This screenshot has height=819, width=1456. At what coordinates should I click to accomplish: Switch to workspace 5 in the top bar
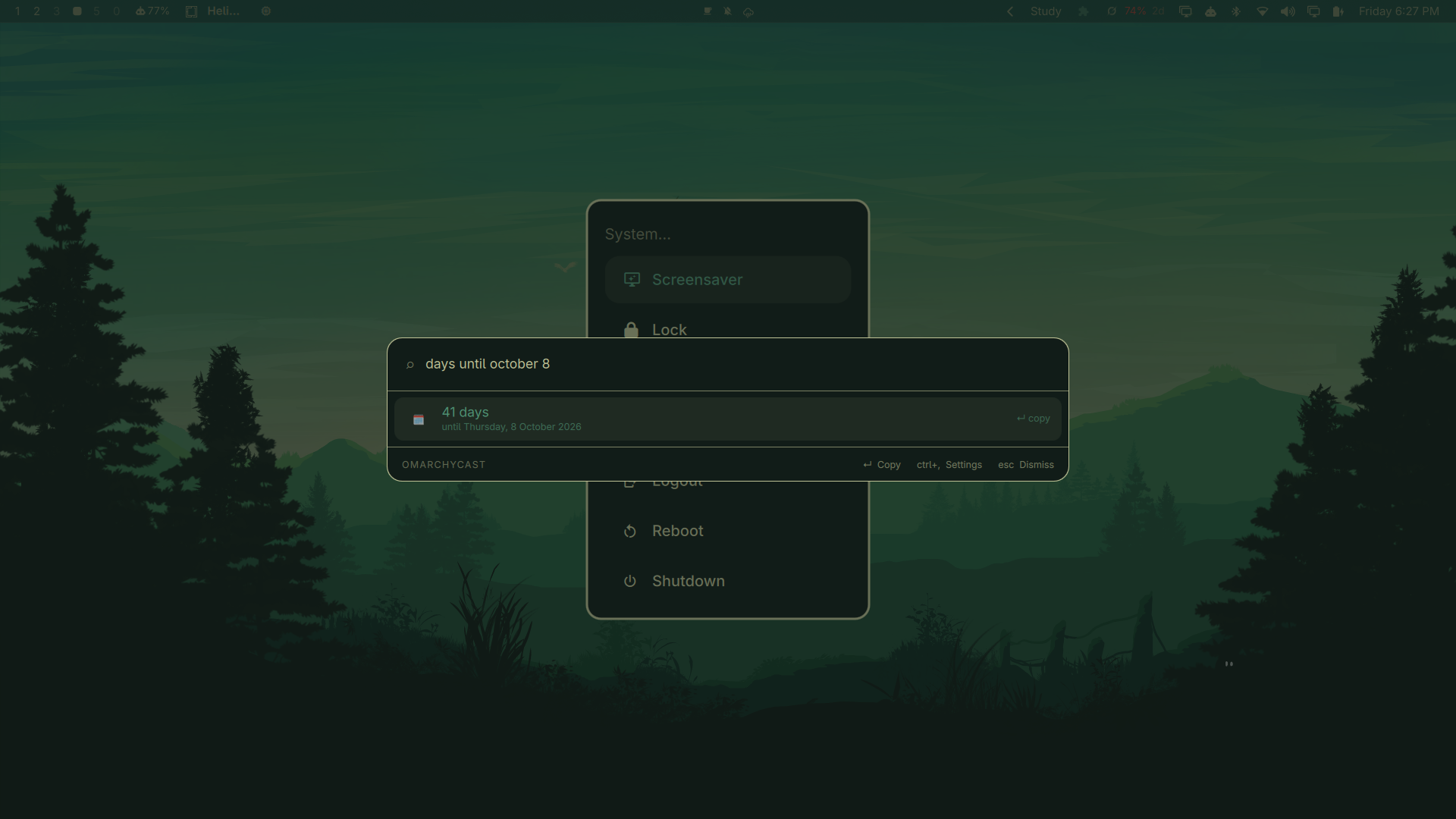click(96, 11)
